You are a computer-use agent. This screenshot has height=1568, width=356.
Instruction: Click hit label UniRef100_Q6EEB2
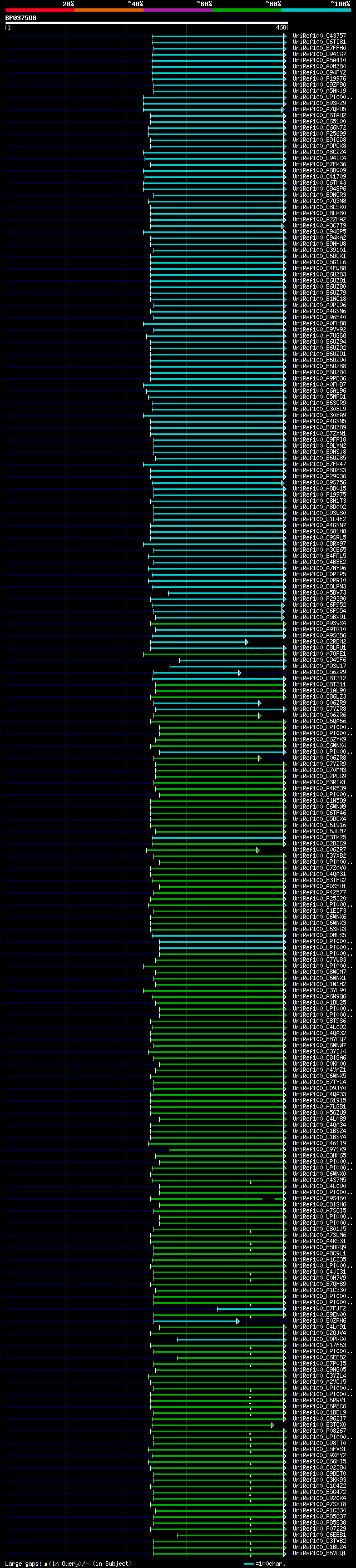point(319,1357)
